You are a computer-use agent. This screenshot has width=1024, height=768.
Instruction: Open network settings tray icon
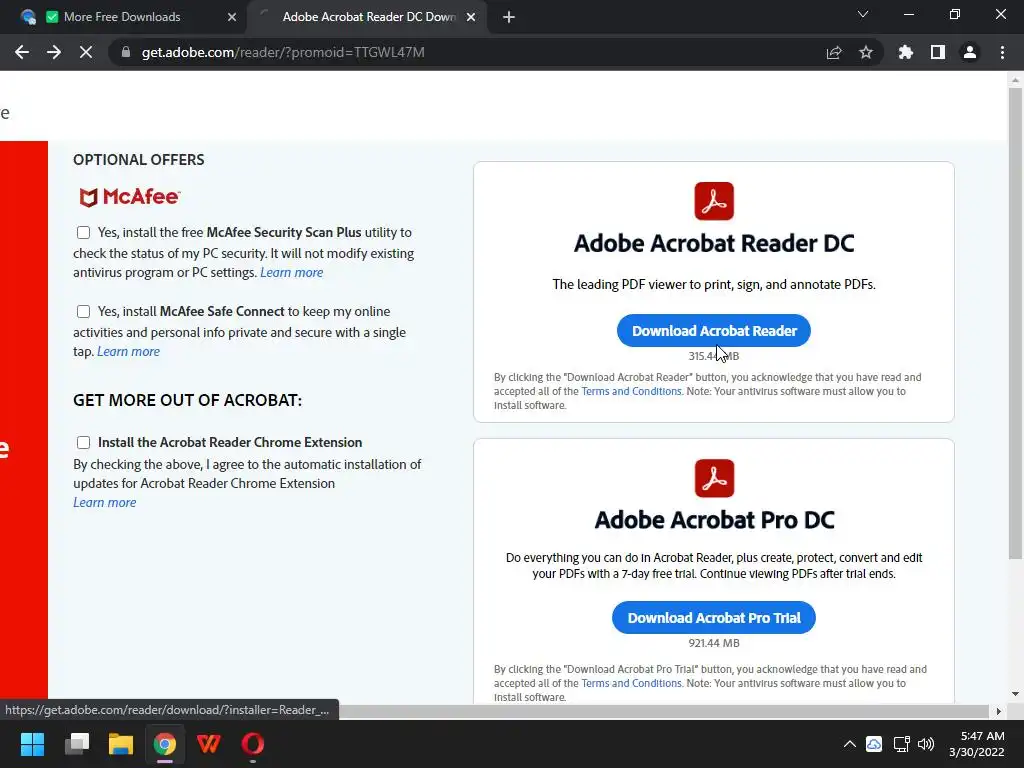click(901, 744)
